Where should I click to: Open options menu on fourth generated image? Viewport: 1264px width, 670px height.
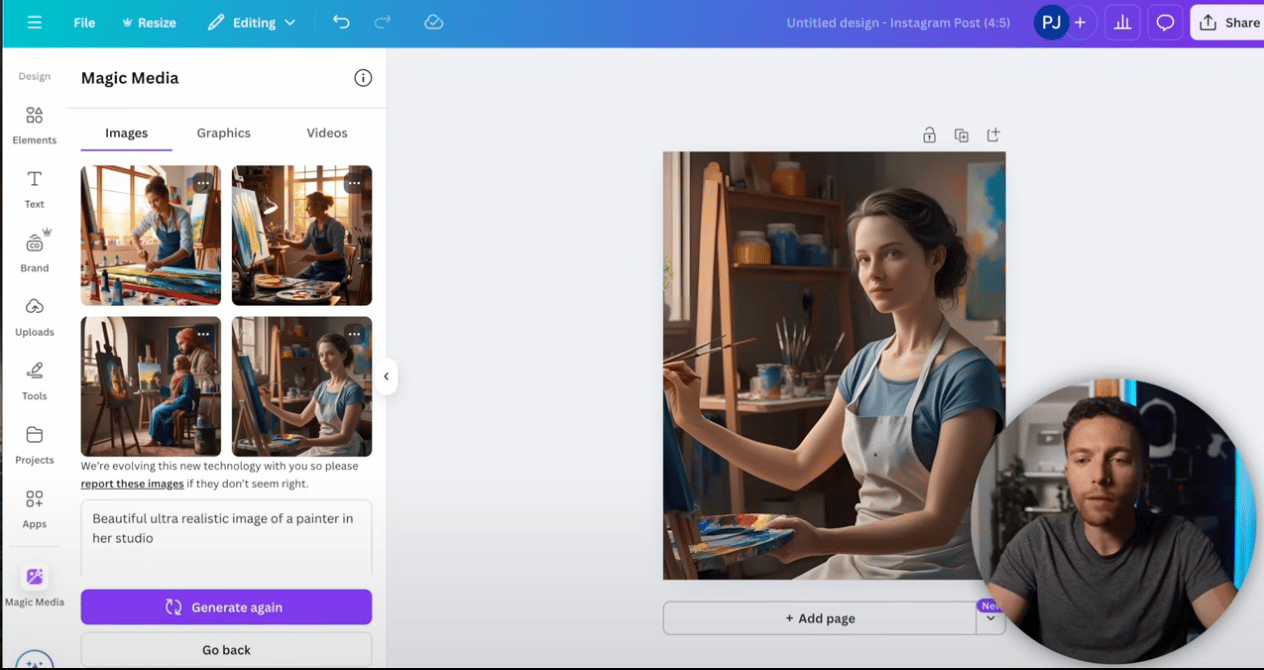(x=354, y=334)
